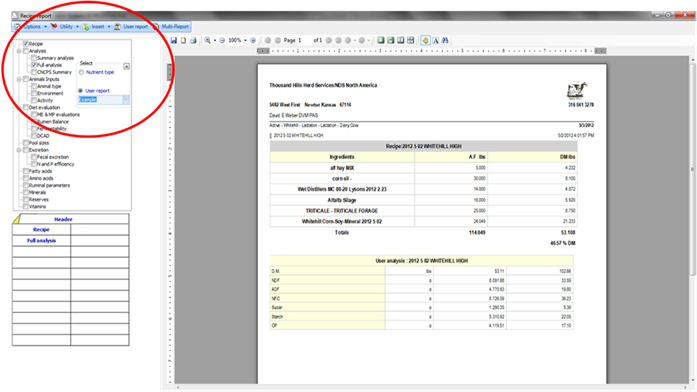Click the Multi-Report button
The height and width of the screenshot is (392, 697).
[x=171, y=27]
